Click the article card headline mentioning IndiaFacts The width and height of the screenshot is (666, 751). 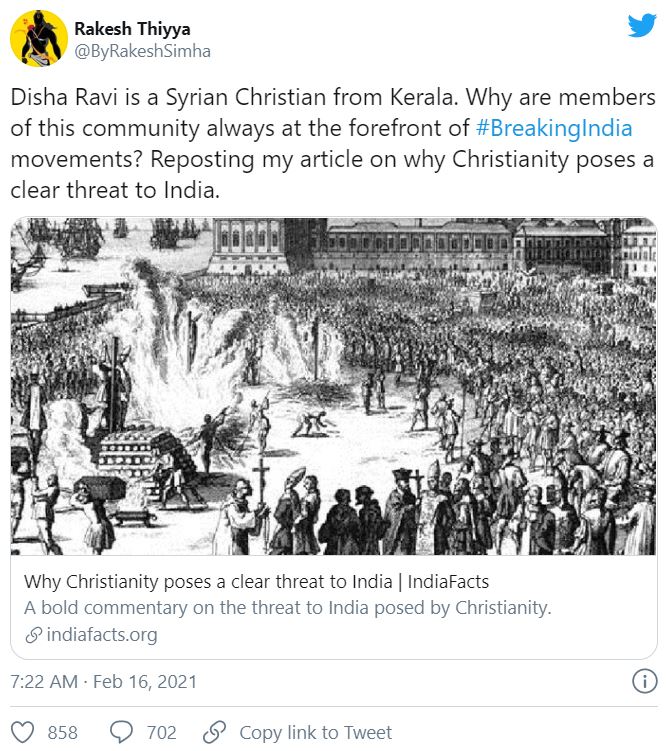[x=256, y=582]
